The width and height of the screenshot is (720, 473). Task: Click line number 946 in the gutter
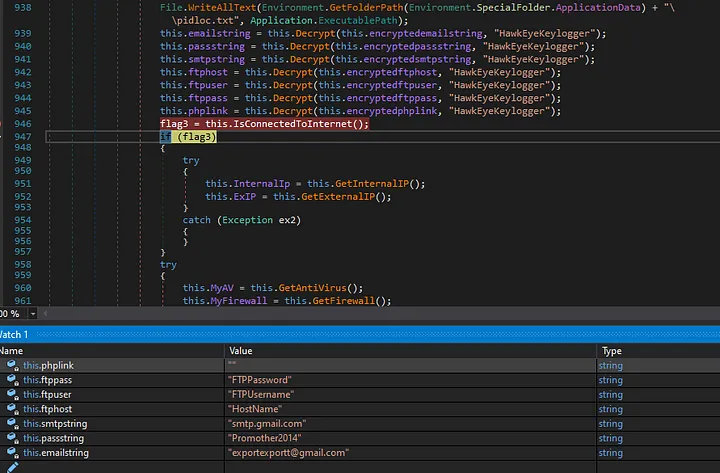(x=22, y=124)
